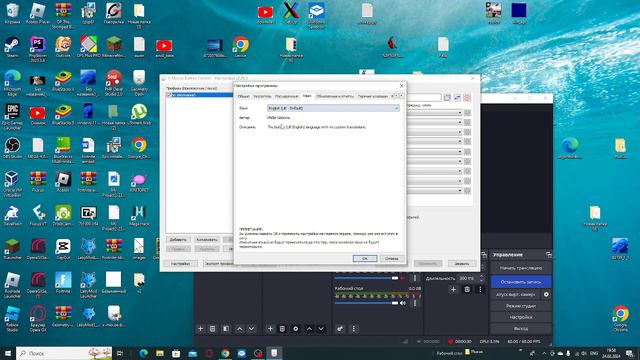
Task: Increase transition Длительность with the stepper arrow
Action: (482, 276)
